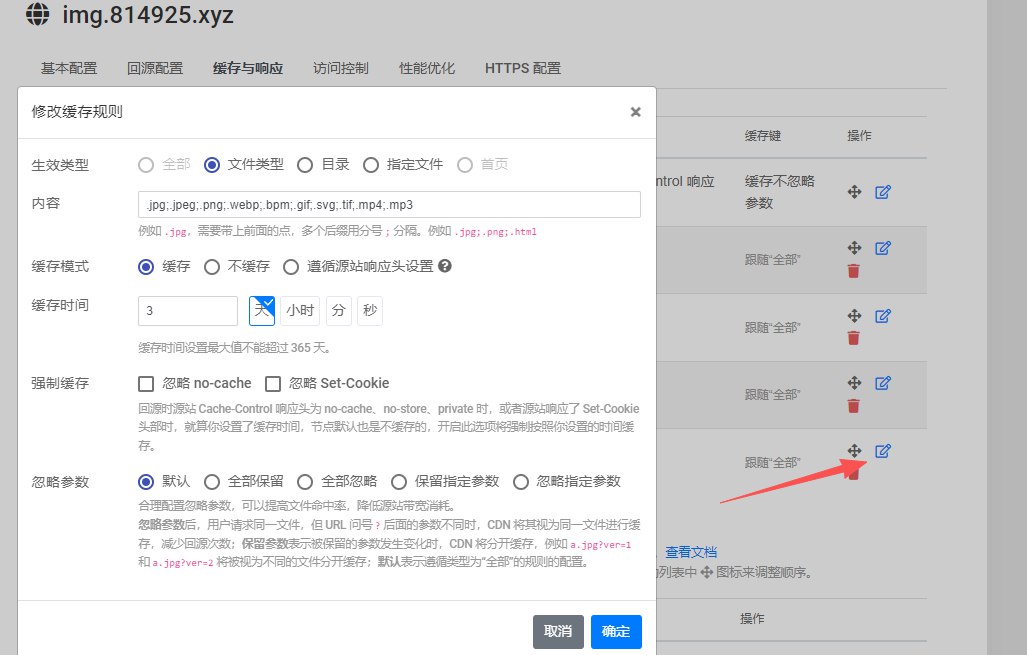Set cache time unit to 小时
This screenshot has height=655, width=1027.
point(300,311)
